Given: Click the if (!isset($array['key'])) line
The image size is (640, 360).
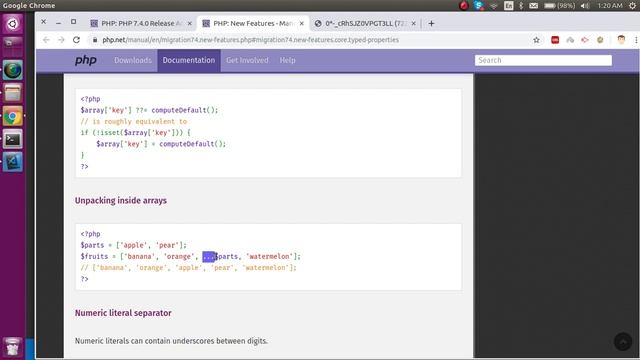Looking at the screenshot, I should (x=136, y=132).
